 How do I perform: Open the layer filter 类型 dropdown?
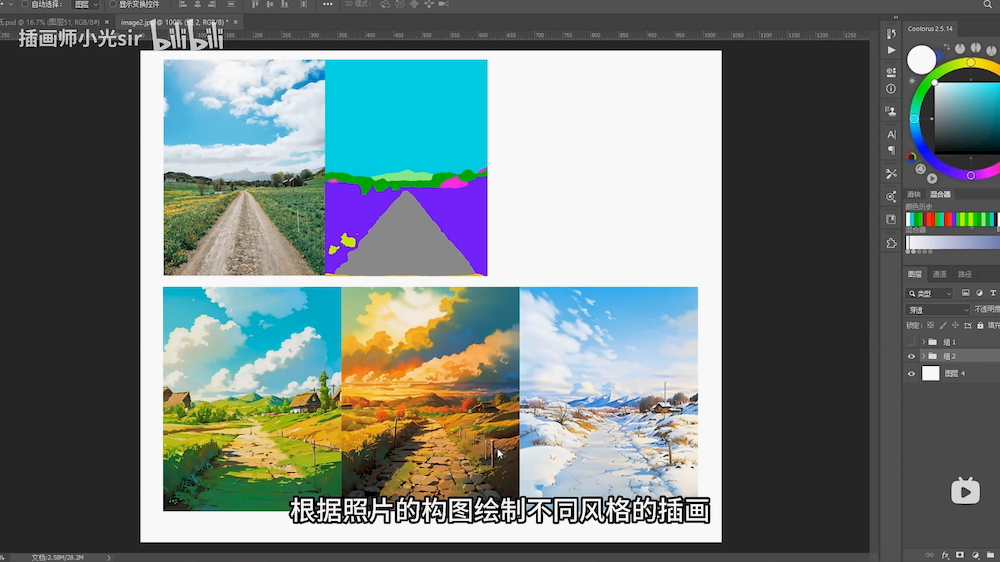929,293
